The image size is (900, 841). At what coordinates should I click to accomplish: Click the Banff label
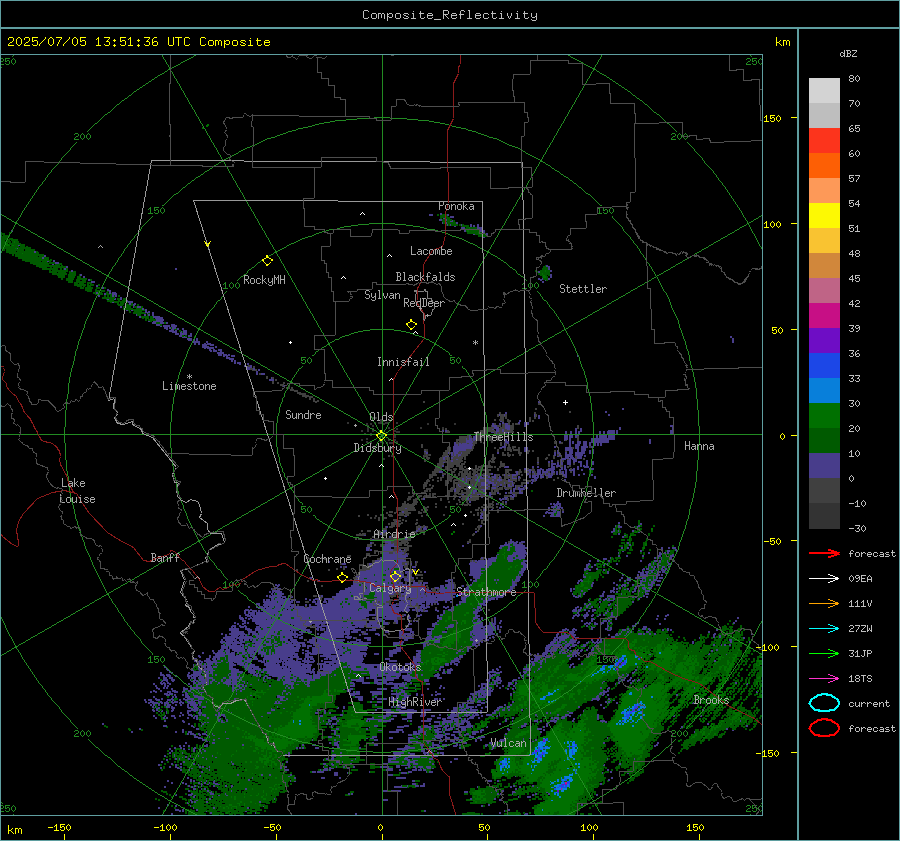click(x=165, y=557)
